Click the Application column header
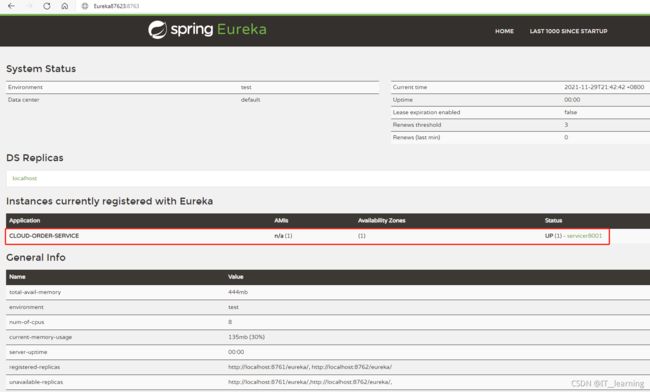Viewport: 650px width, 392px height. coord(24,220)
